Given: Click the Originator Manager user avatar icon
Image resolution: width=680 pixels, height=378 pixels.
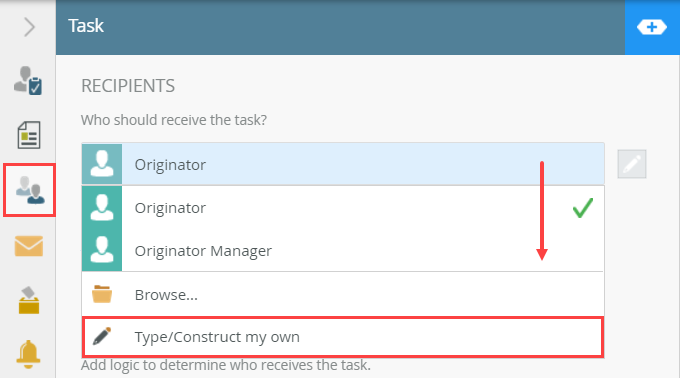Looking at the screenshot, I should 102,250.
